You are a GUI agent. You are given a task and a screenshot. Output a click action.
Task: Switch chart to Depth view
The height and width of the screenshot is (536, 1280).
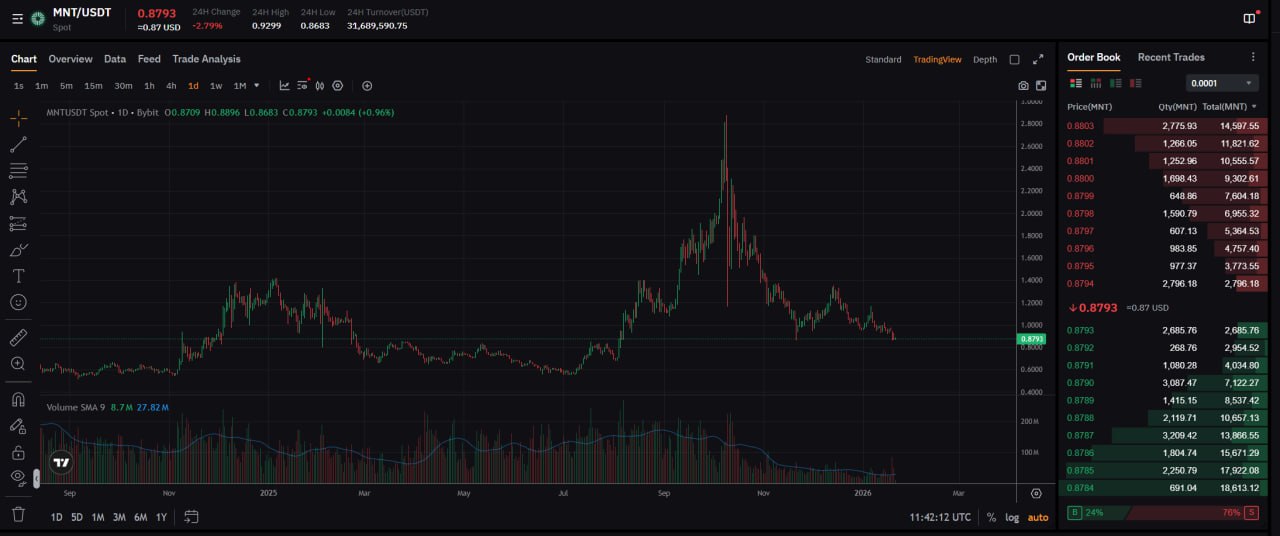click(985, 60)
